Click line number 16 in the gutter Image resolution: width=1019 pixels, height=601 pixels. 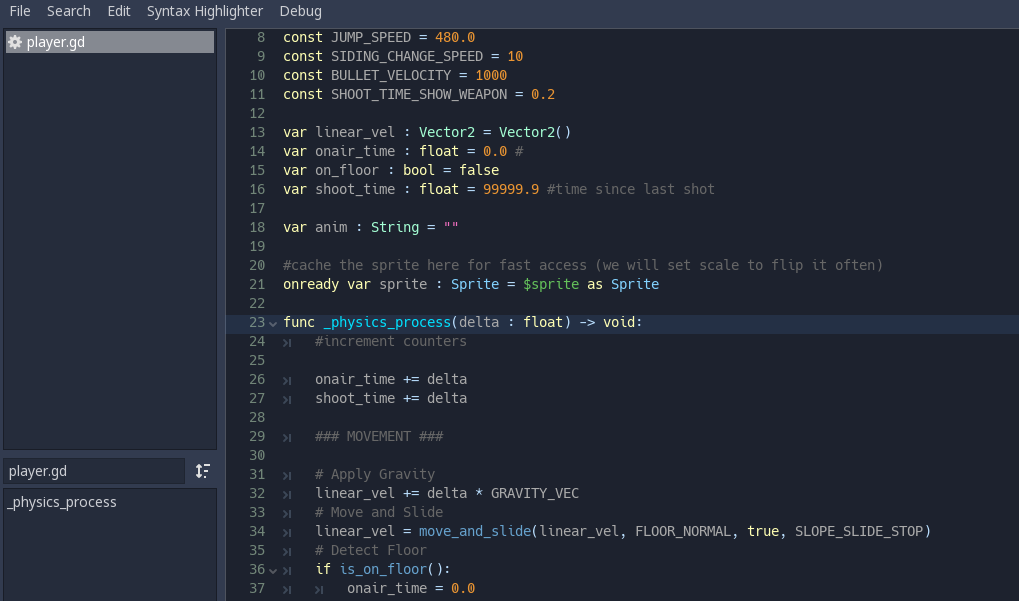coord(257,189)
